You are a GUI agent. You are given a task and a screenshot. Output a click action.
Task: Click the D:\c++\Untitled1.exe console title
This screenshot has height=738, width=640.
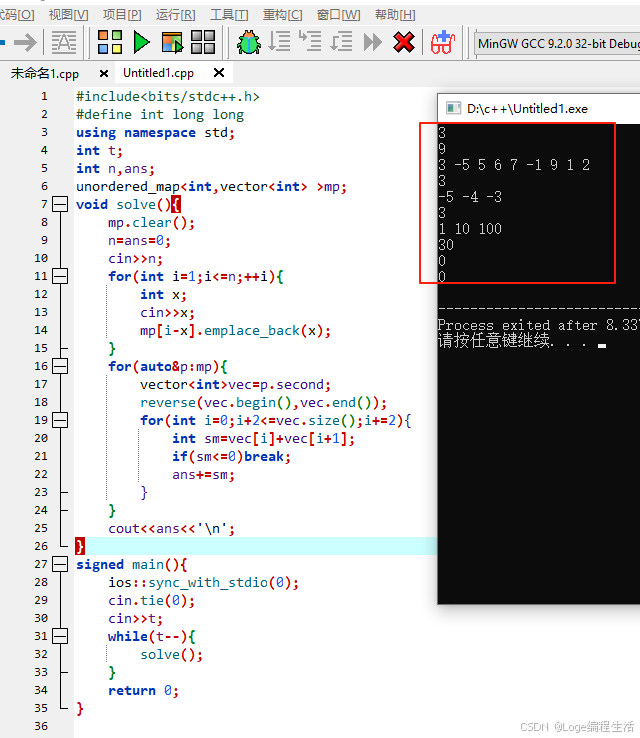[x=527, y=109]
